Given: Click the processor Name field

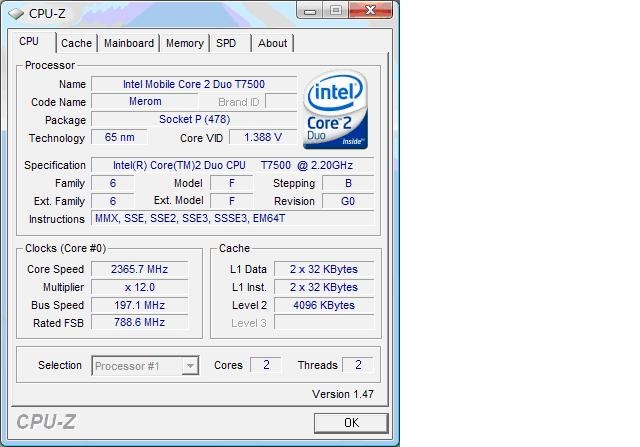Looking at the screenshot, I should pyautogui.click(x=194, y=84).
